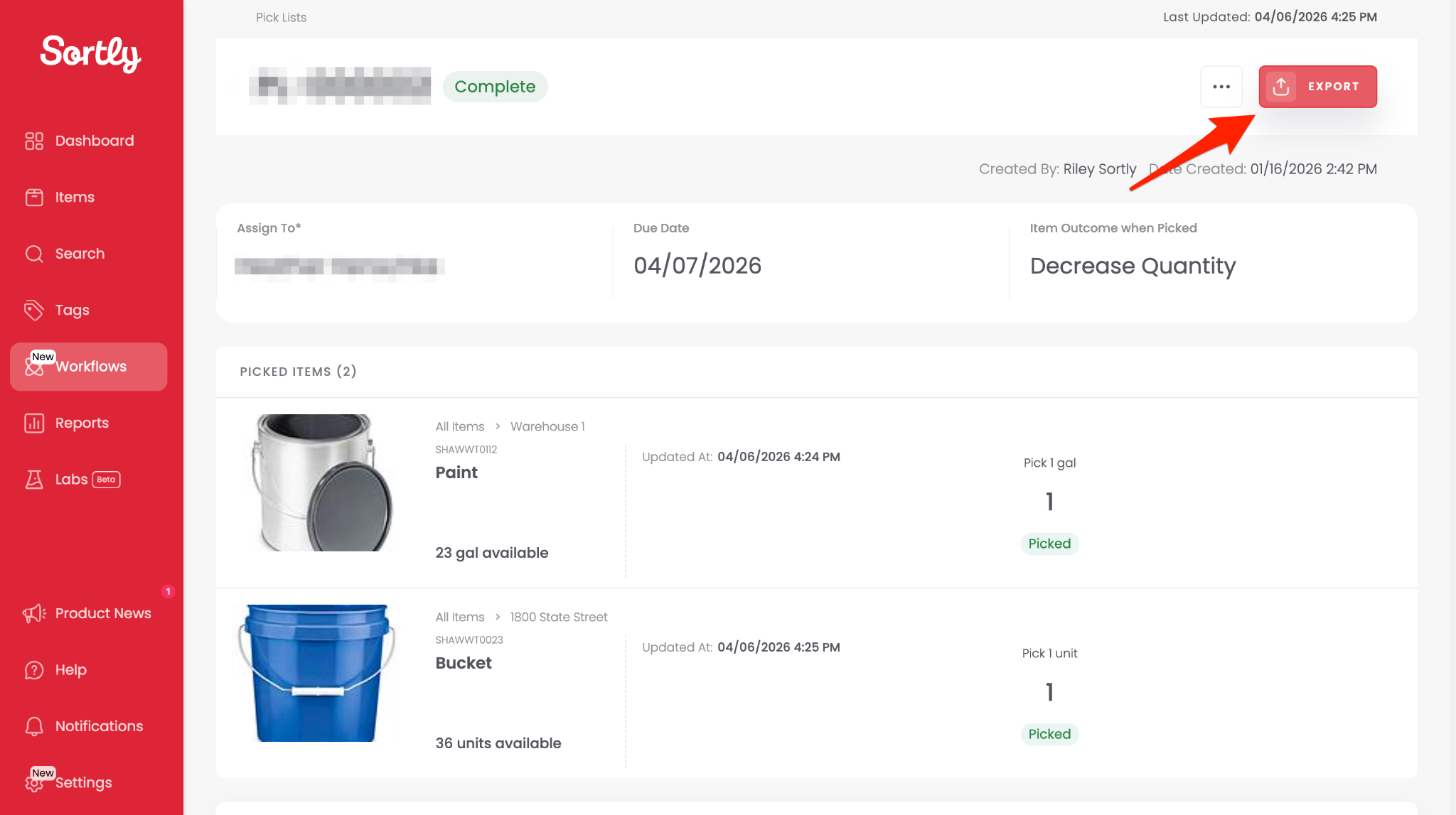Open the Warehouse 1 folder link
The image size is (1456, 815).
point(547,426)
